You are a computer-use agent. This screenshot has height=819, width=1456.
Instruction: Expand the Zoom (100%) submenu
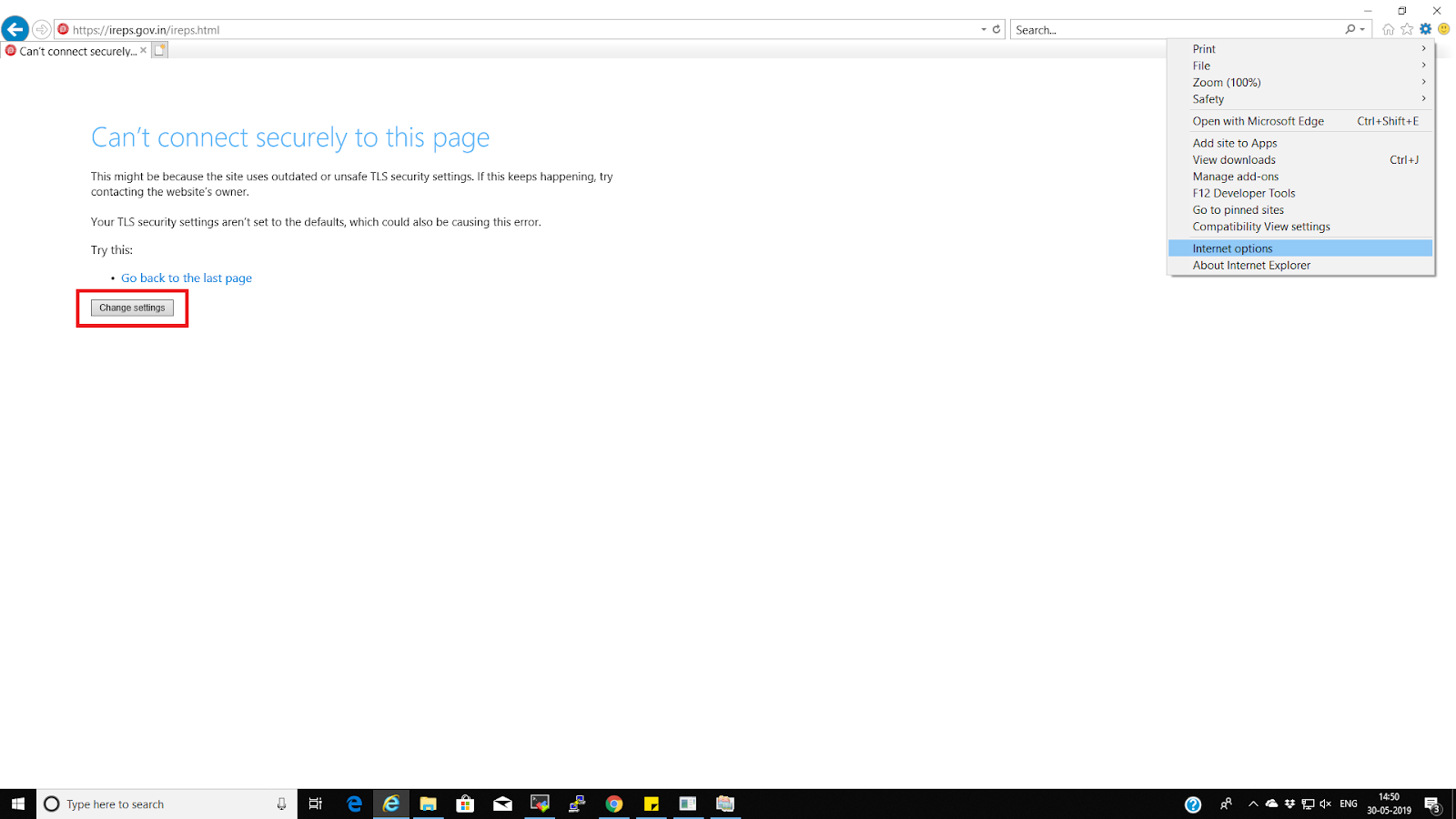1300,82
